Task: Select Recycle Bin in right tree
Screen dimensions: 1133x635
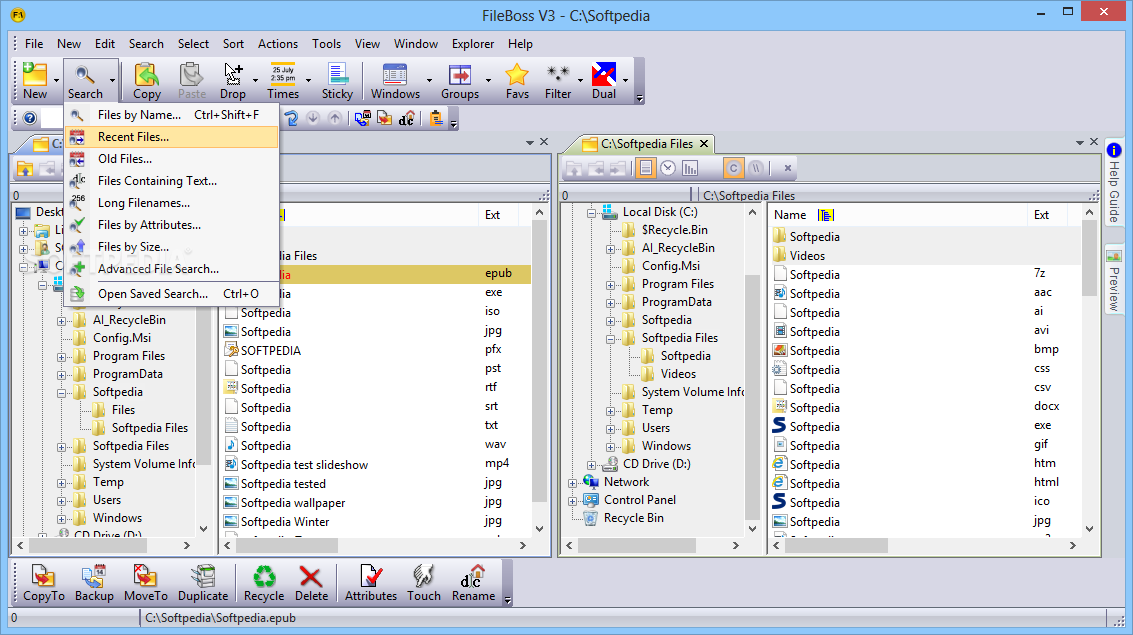Action: click(x=633, y=518)
